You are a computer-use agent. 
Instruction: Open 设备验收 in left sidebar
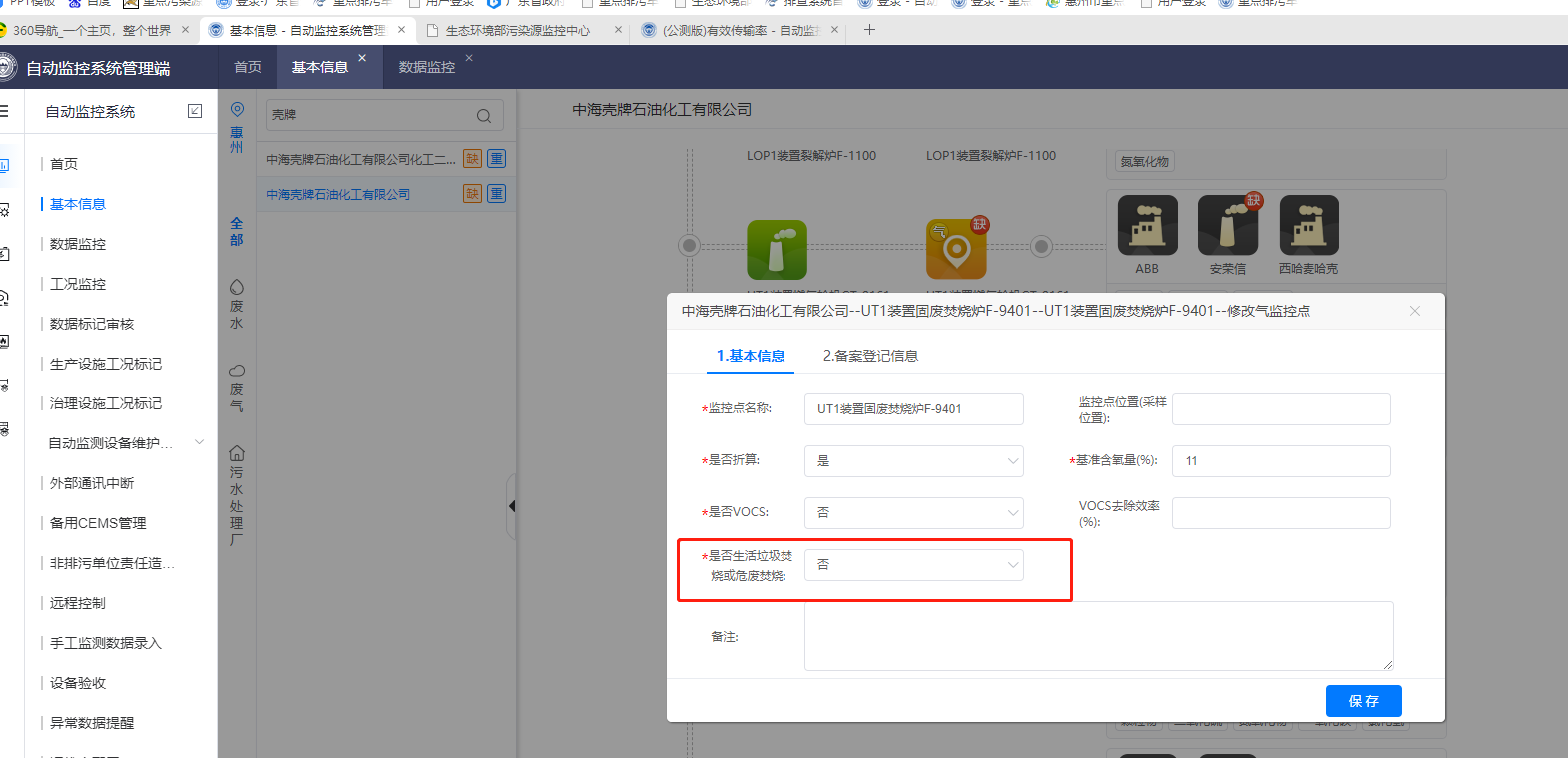(x=78, y=683)
